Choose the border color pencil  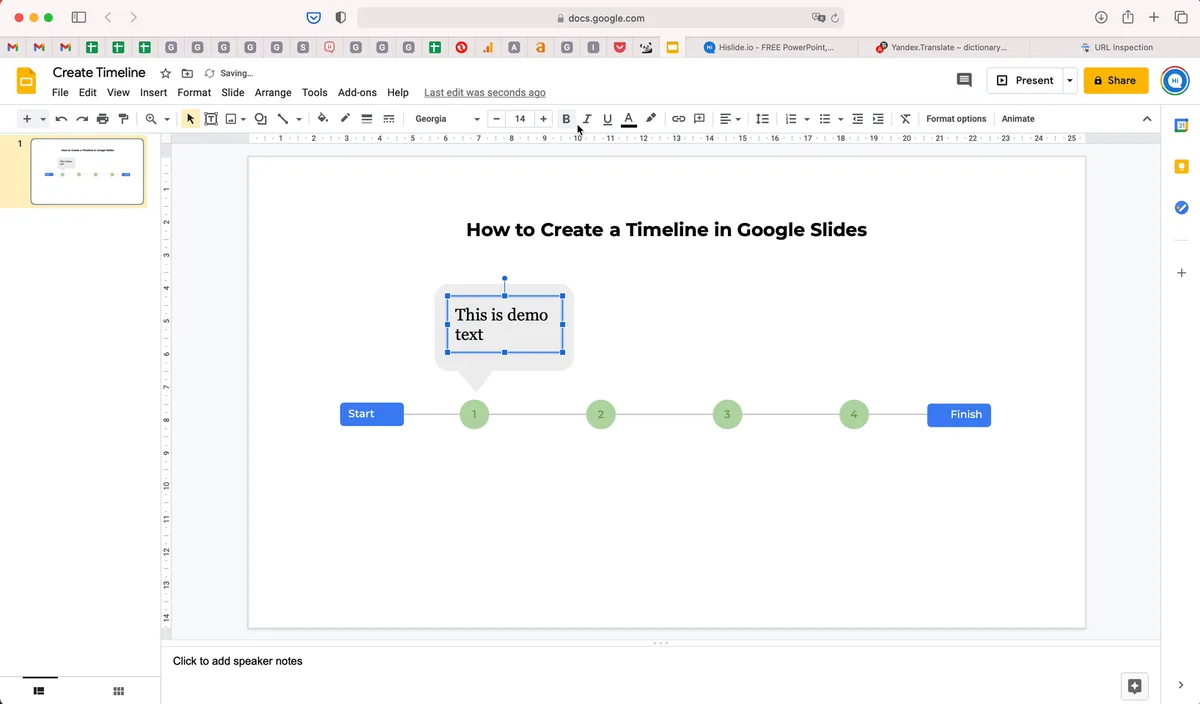[345, 119]
